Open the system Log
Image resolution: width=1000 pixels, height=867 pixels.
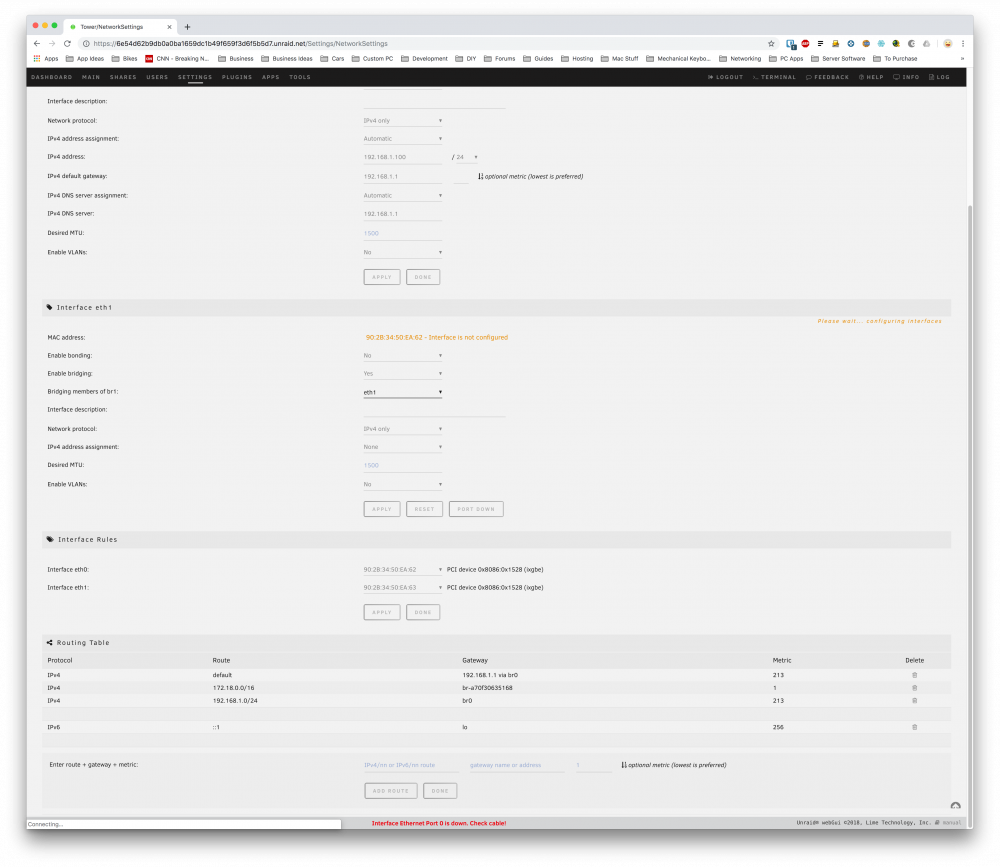[x=939, y=77]
